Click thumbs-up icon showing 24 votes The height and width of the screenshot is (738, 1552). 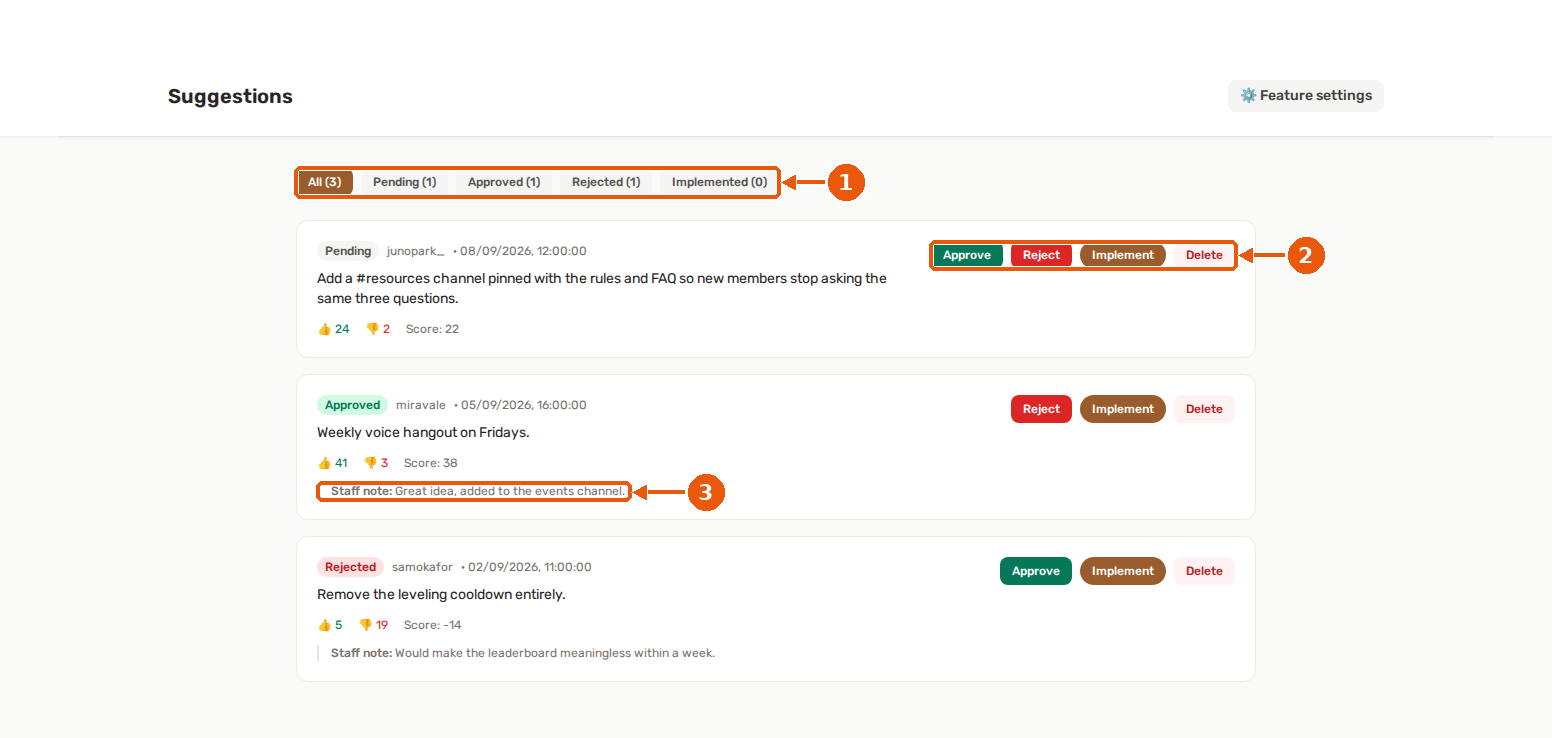324,329
